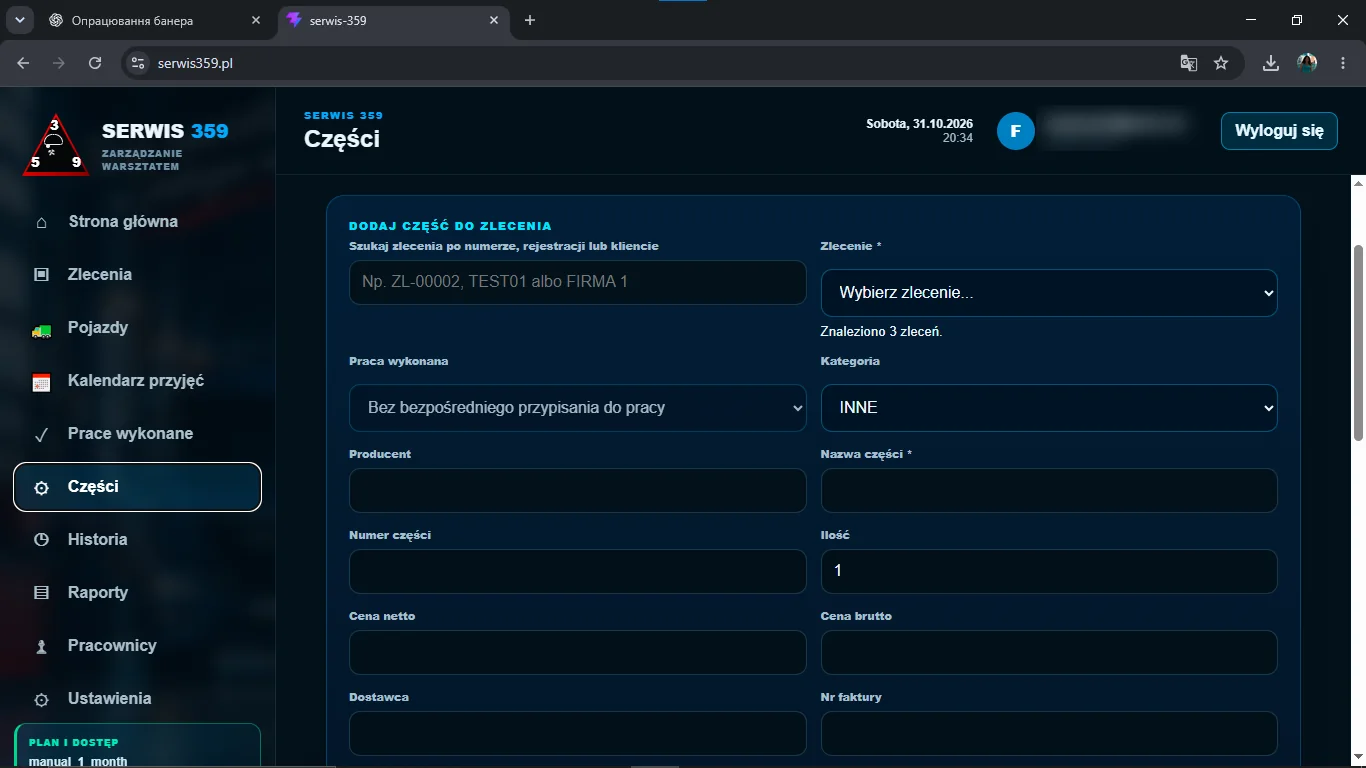Expand the Kategoria dropdown showing INNE
Screen dimensions: 1366x768
[x=1049, y=408]
